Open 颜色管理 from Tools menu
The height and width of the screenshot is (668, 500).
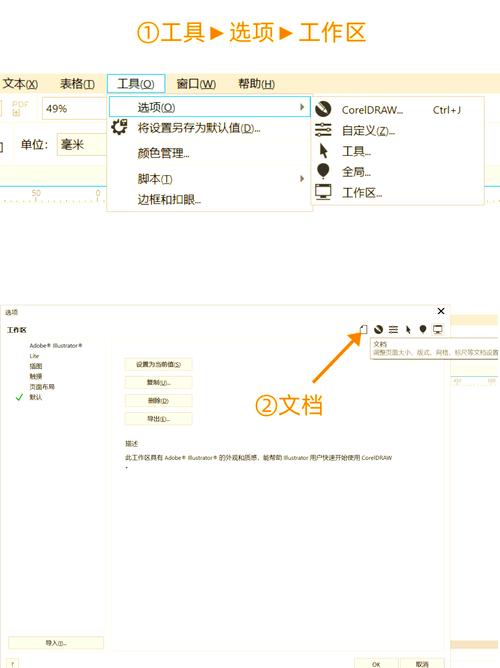tap(163, 153)
